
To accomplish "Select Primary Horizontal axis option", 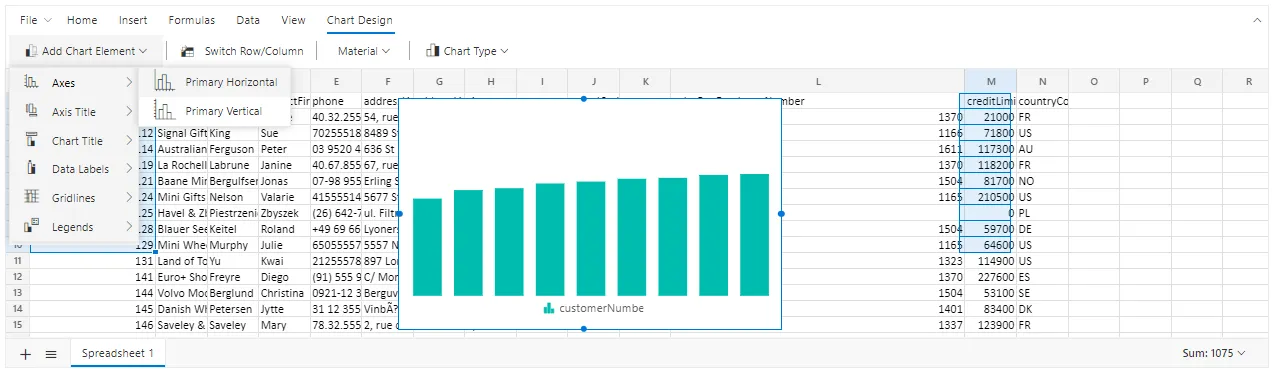I will coord(216,82).
